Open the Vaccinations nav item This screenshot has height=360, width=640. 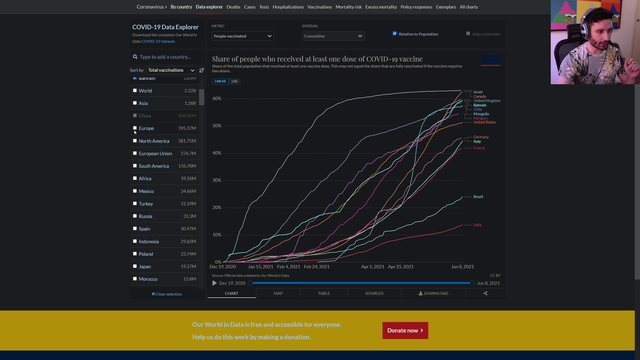[320, 7]
